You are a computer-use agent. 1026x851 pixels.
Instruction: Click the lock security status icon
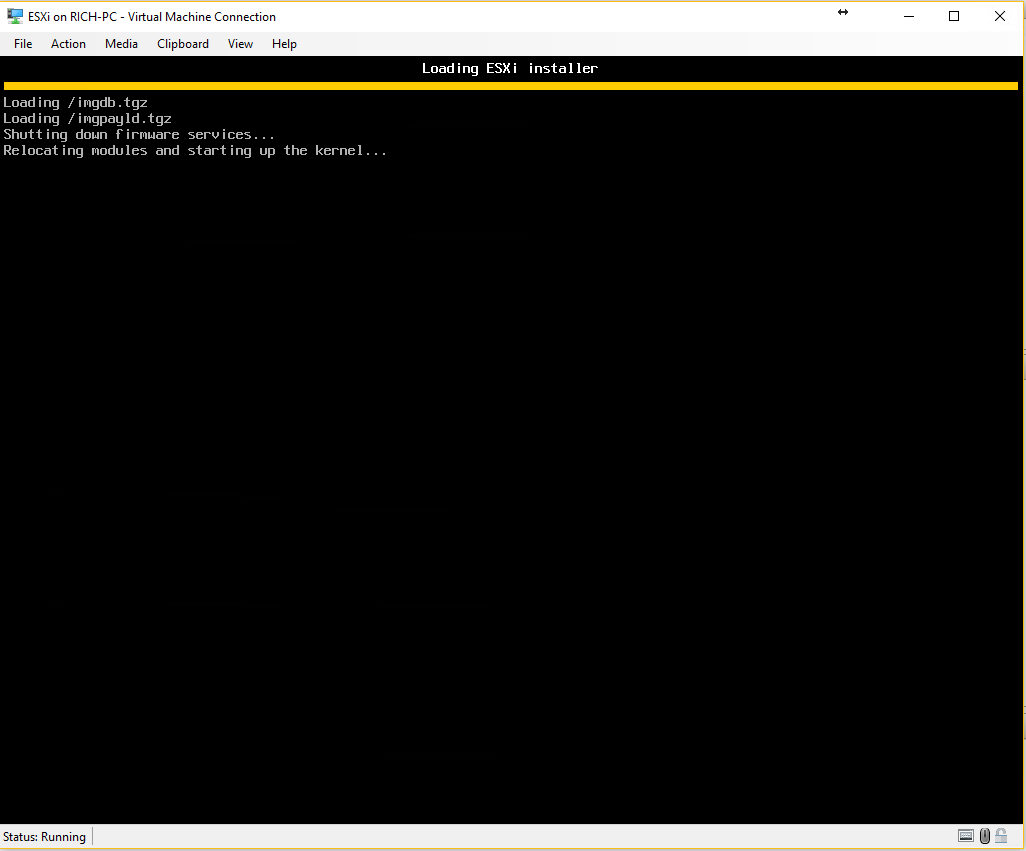(1001, 836)
